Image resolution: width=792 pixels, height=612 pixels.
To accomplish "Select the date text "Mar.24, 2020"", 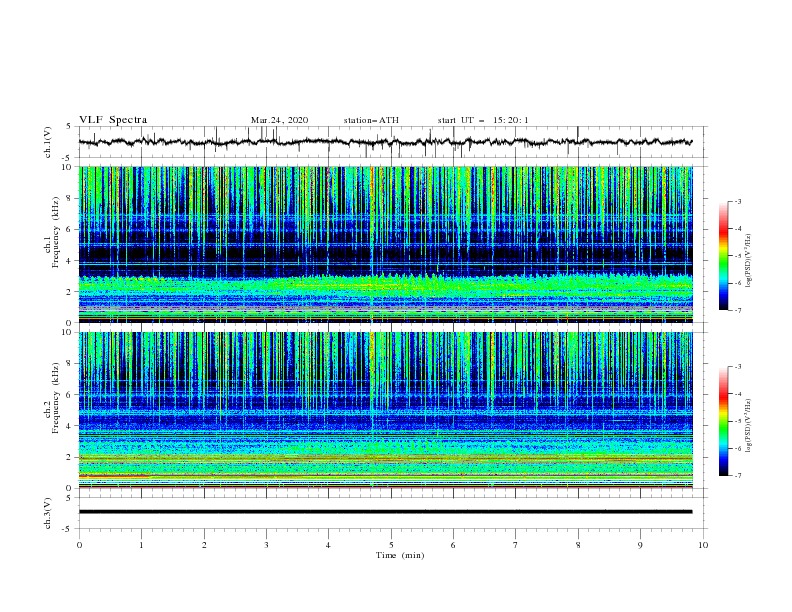I will coord(279,120).
